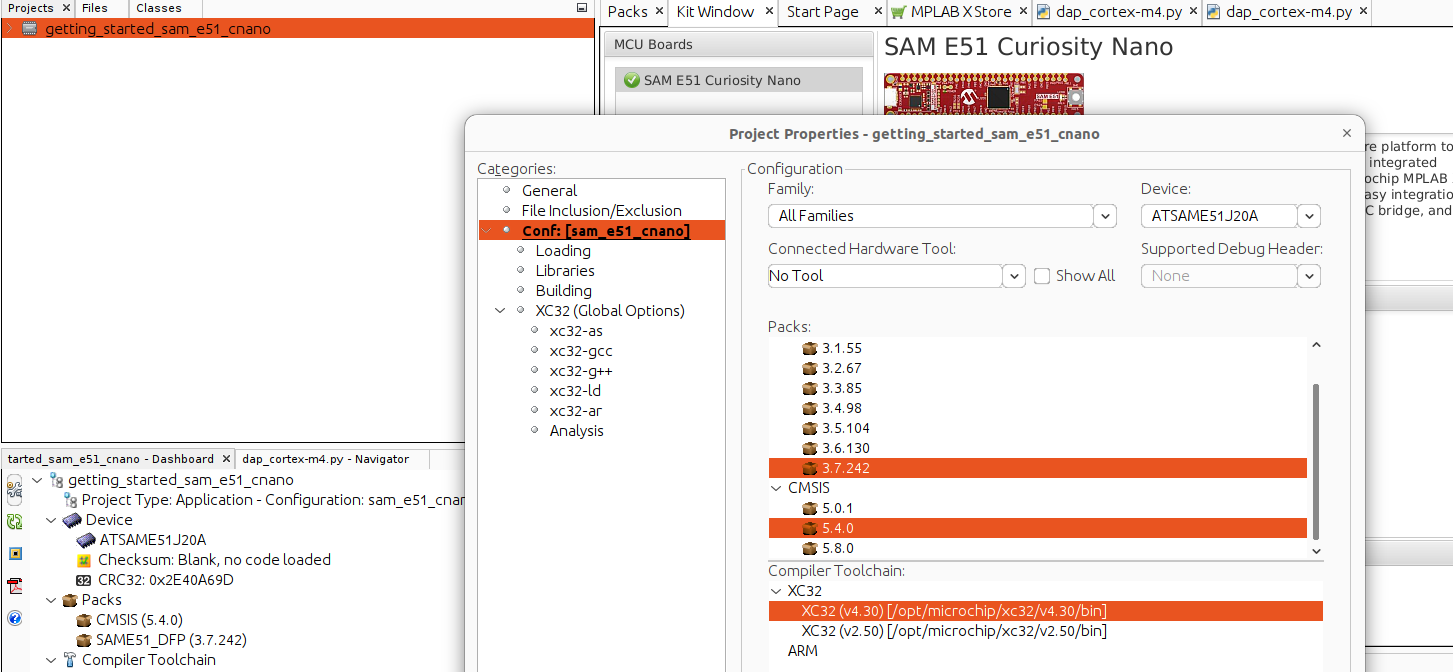Click the Checksum puzzle icon in Dashboard
1453x672 pixels.
(x=85, y=560)
